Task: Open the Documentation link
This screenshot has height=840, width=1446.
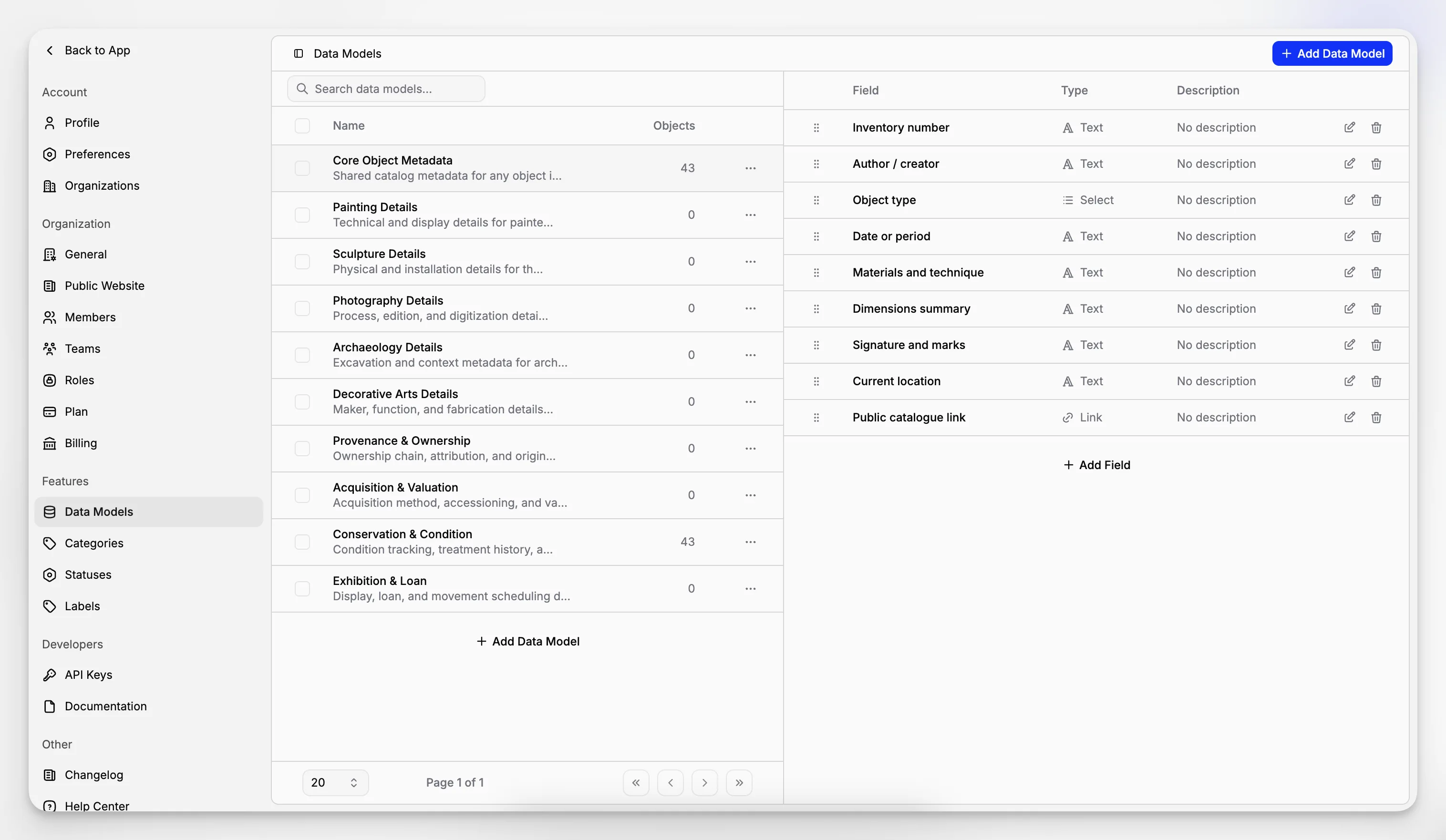Action: (x=149, y=707)
